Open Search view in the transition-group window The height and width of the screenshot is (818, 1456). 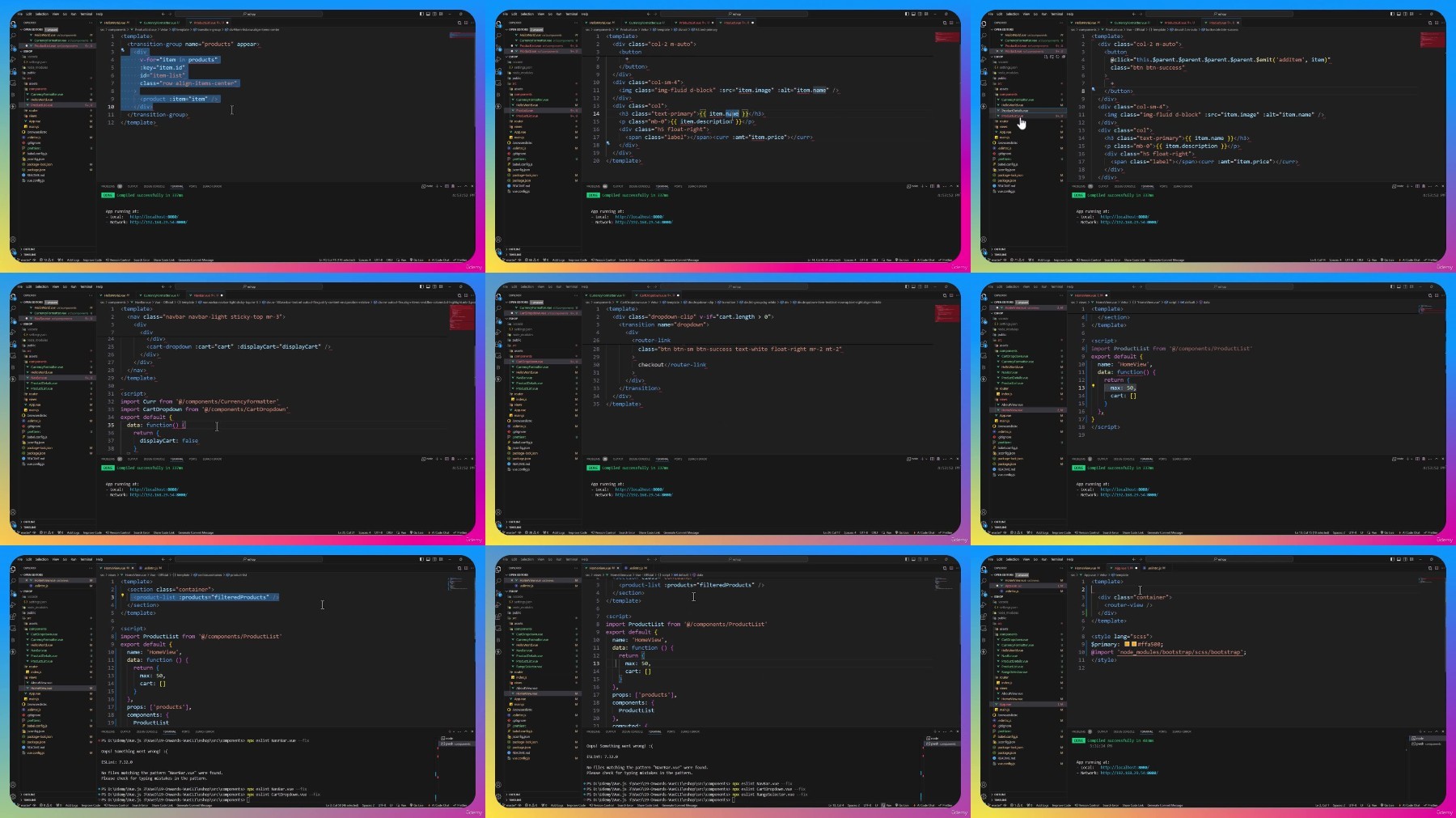tap(14, 37)
